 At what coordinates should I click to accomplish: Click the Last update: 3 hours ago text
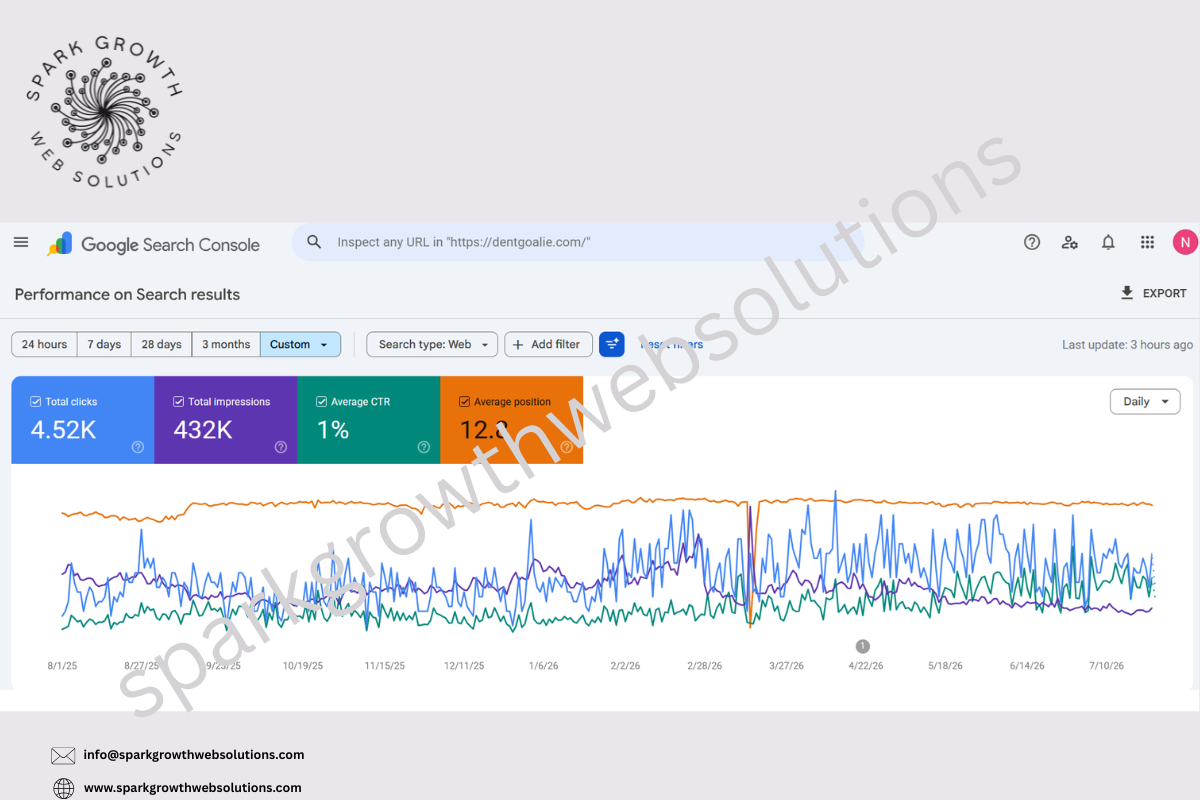[1127, 344]
